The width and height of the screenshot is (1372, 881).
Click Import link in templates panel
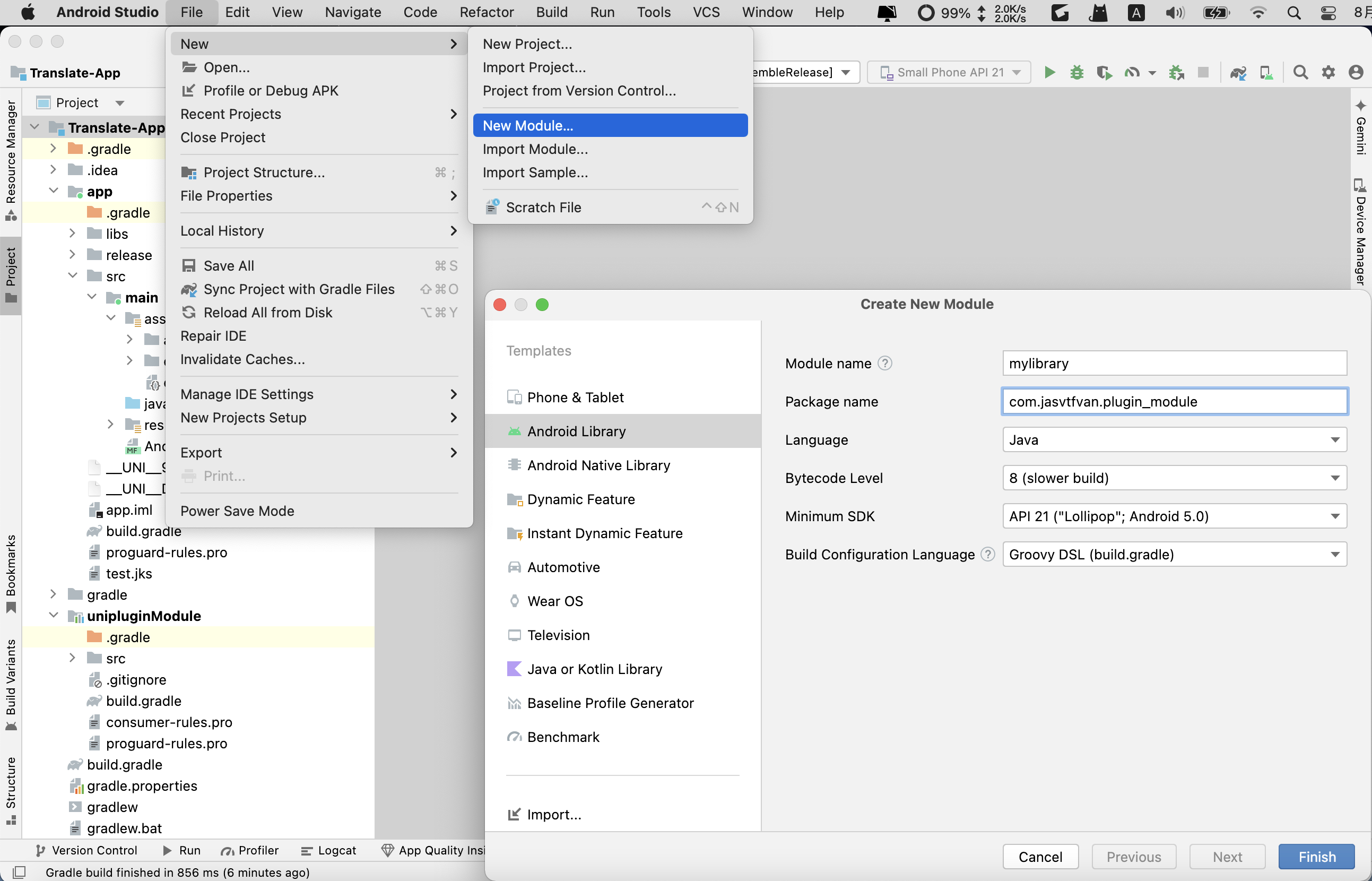(544, 814)
